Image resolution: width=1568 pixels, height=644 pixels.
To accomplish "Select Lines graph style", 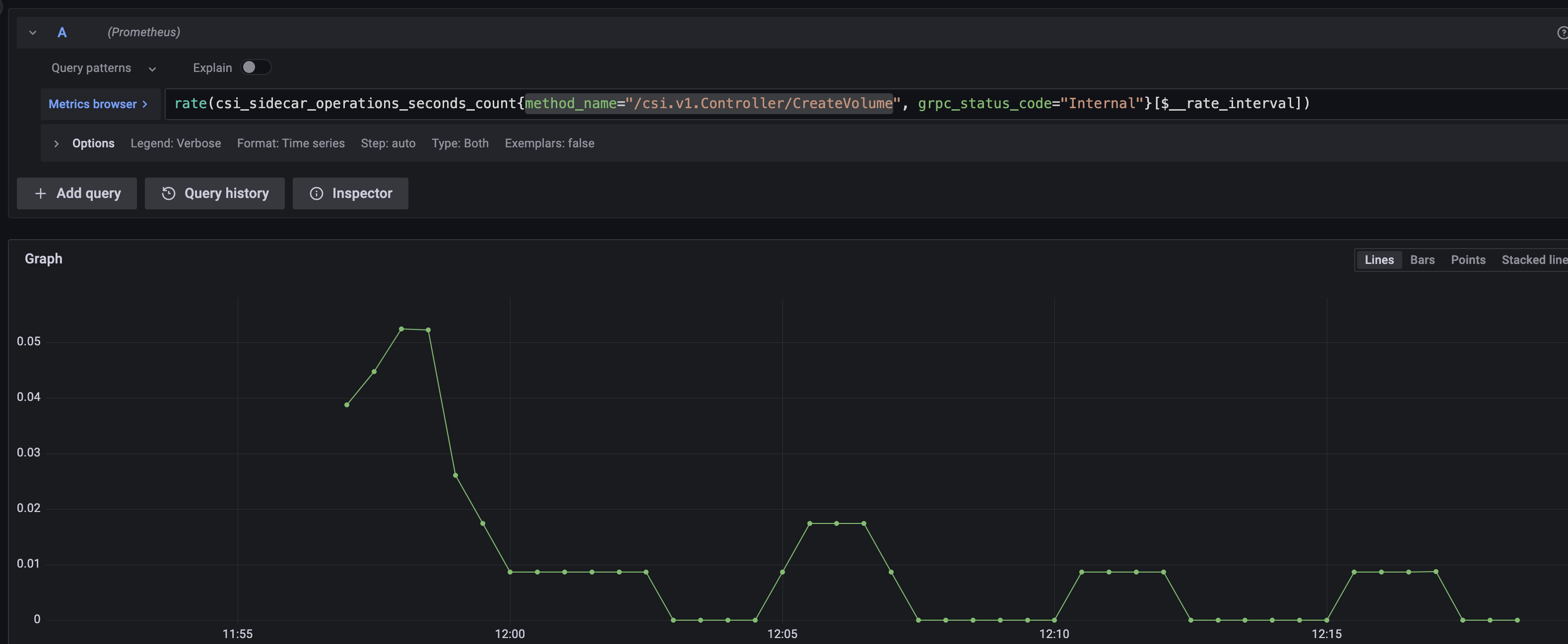I will tap(1378, 260).
